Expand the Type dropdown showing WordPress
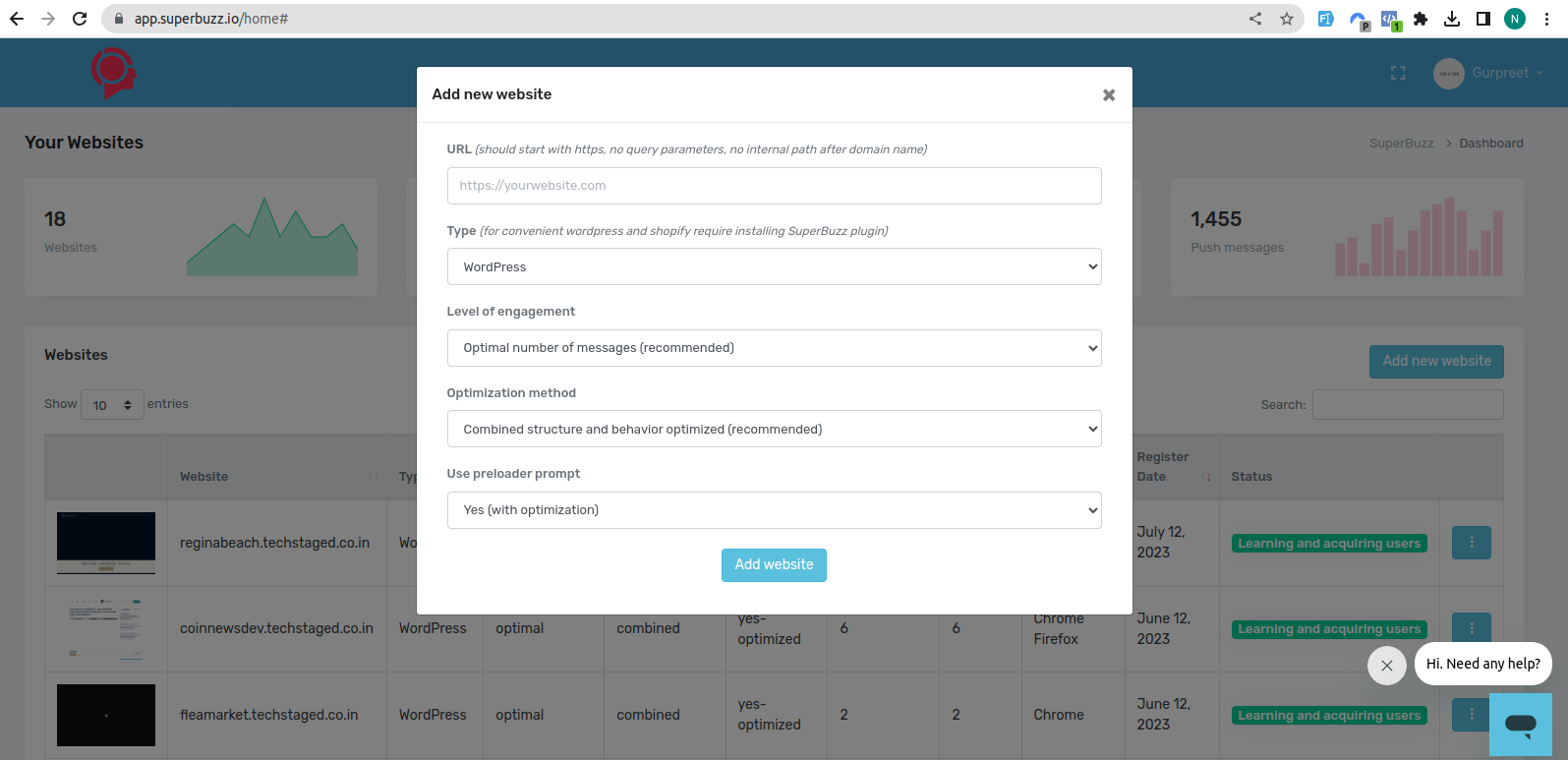The height and width of the screenshot is (760, 1568). click(774, 266)
